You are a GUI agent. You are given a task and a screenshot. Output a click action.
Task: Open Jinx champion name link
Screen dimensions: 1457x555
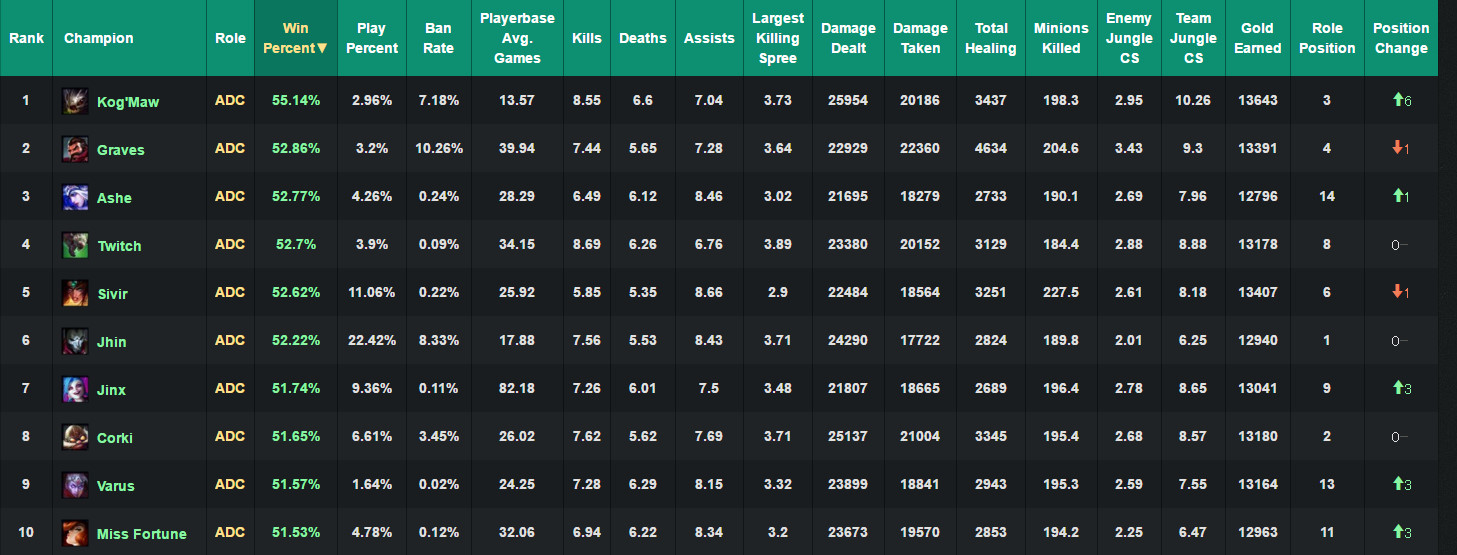point(111,390)
